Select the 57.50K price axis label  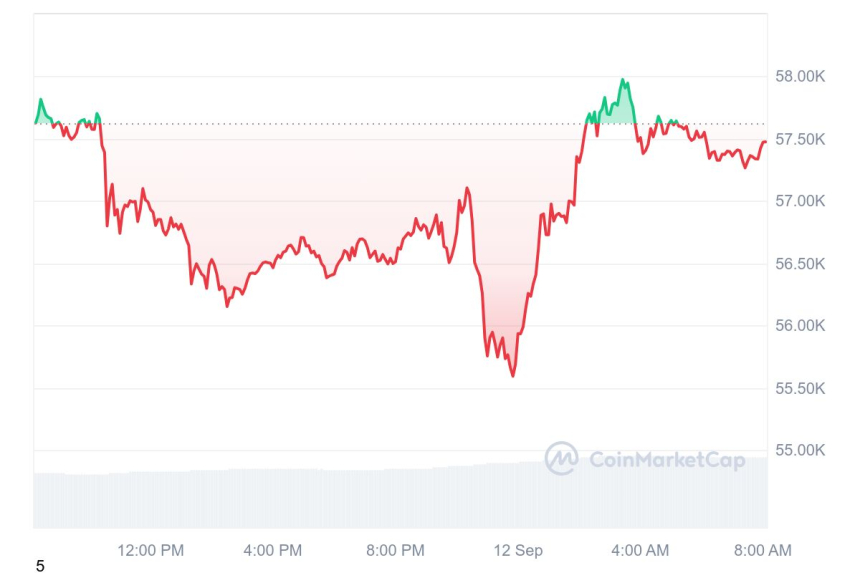pyautogui.click(x=800, y=139)
